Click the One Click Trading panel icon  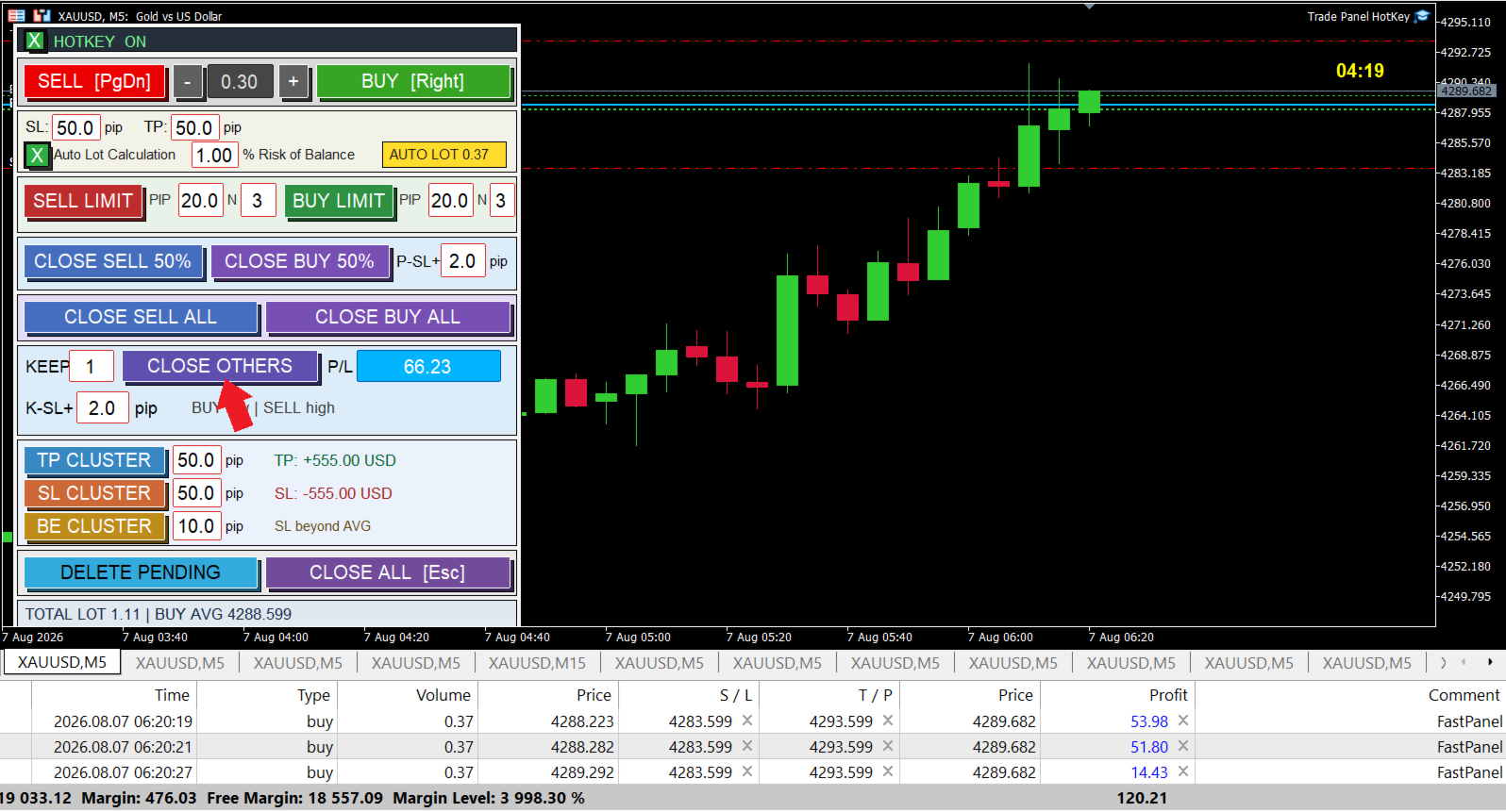click(16, 16)
